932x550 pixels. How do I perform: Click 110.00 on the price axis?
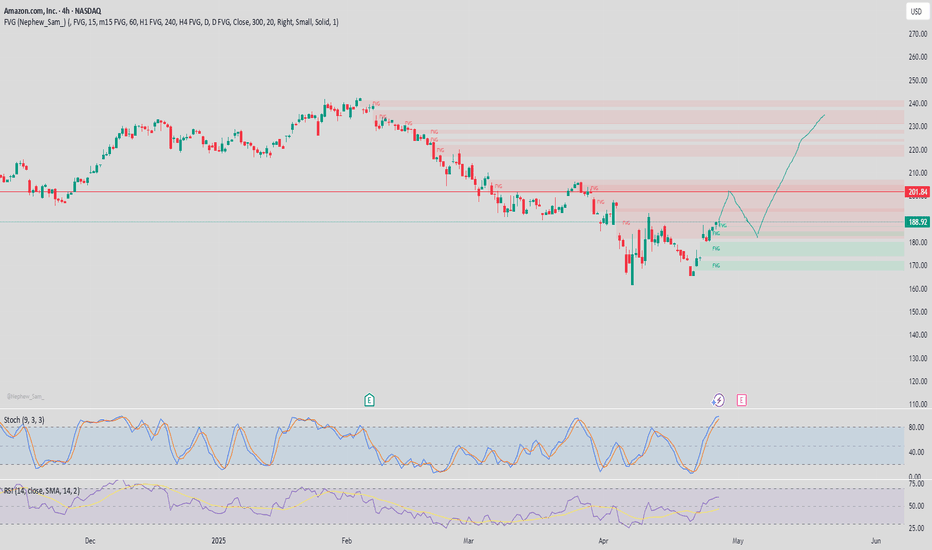(918, 404)
